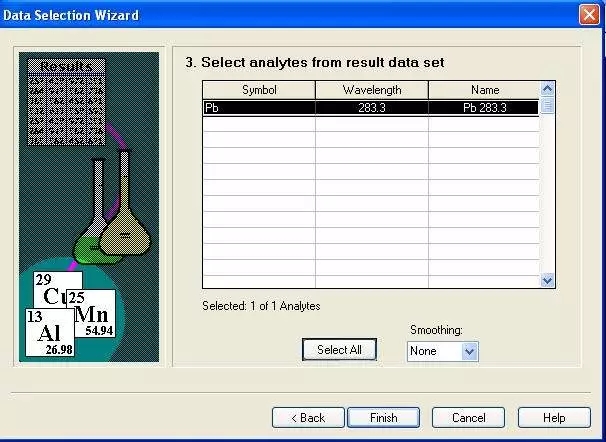This screenshot has height=442, width=606.
Task: Click Finish to complete the wizard
Action: pos(383,418)
